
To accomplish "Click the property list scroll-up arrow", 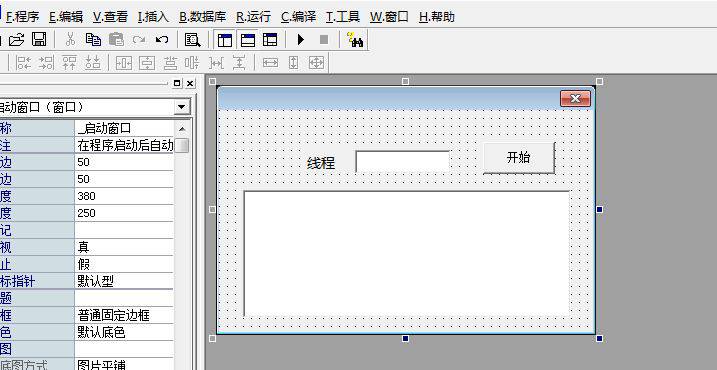I will tap(182, 129).
